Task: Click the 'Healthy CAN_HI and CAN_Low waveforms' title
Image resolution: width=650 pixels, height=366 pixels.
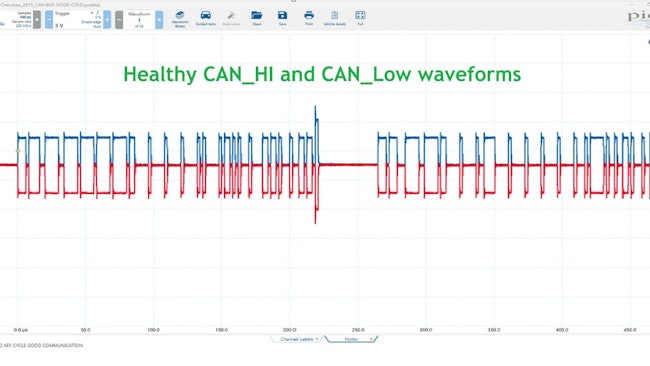Action: tap(322, 75)
